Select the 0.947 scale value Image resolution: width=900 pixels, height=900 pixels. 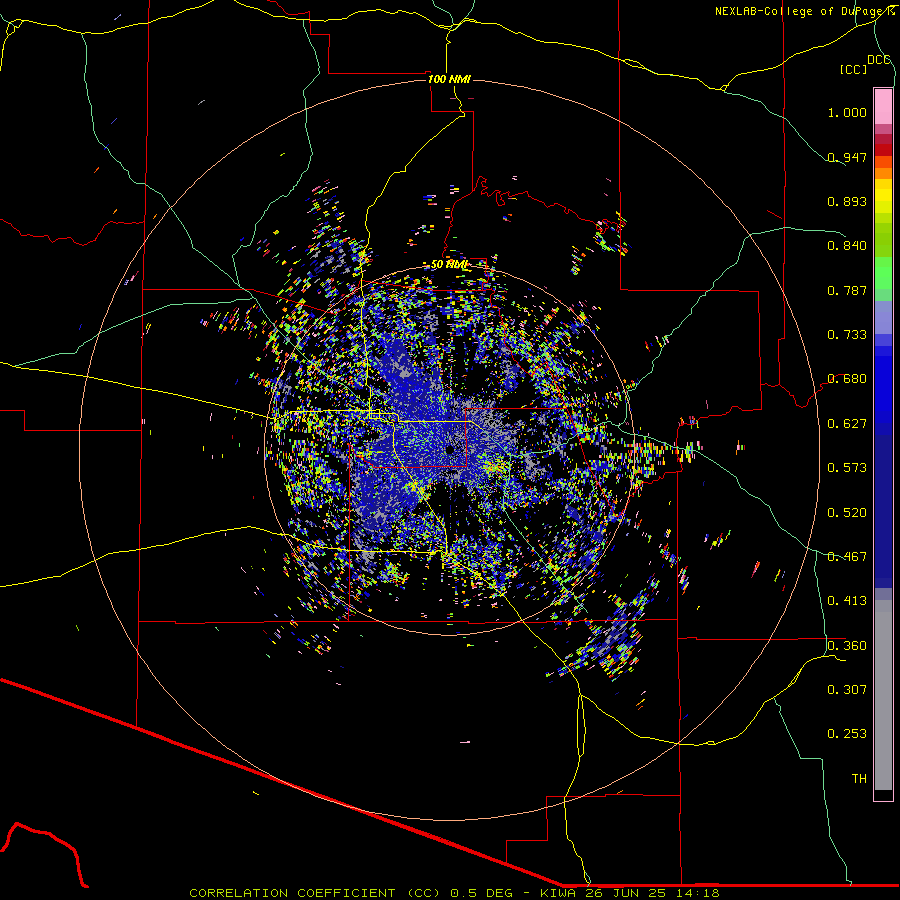(x=847, y=157)
